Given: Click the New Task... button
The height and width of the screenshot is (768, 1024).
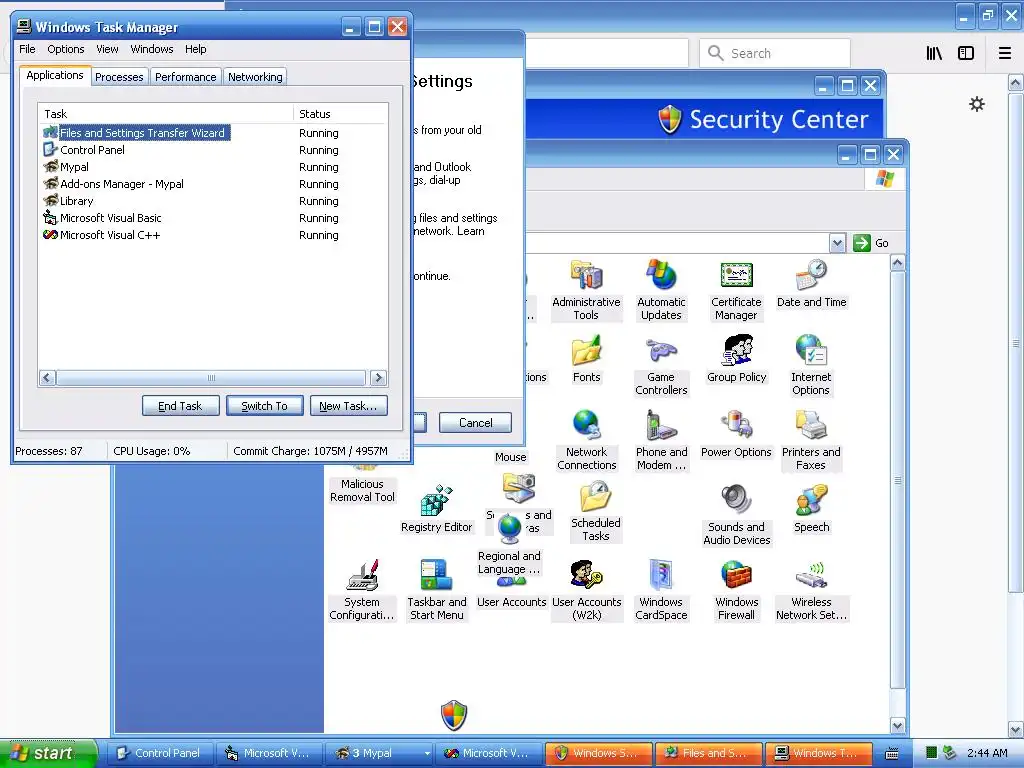Looking at the screenshot, I should coord(348,406).
